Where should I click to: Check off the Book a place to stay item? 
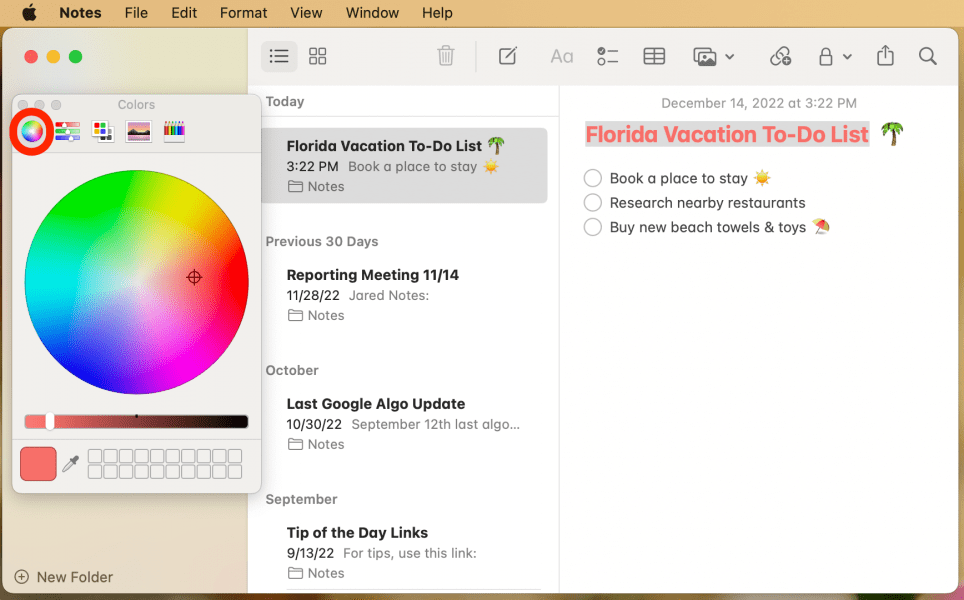[x=591, y=178]
